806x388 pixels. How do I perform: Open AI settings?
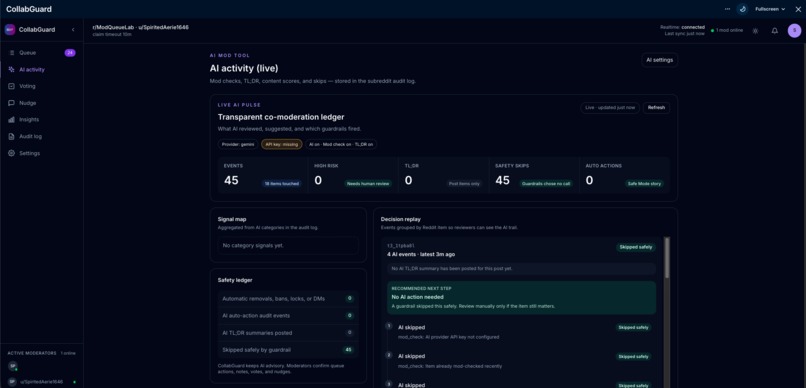660,60
